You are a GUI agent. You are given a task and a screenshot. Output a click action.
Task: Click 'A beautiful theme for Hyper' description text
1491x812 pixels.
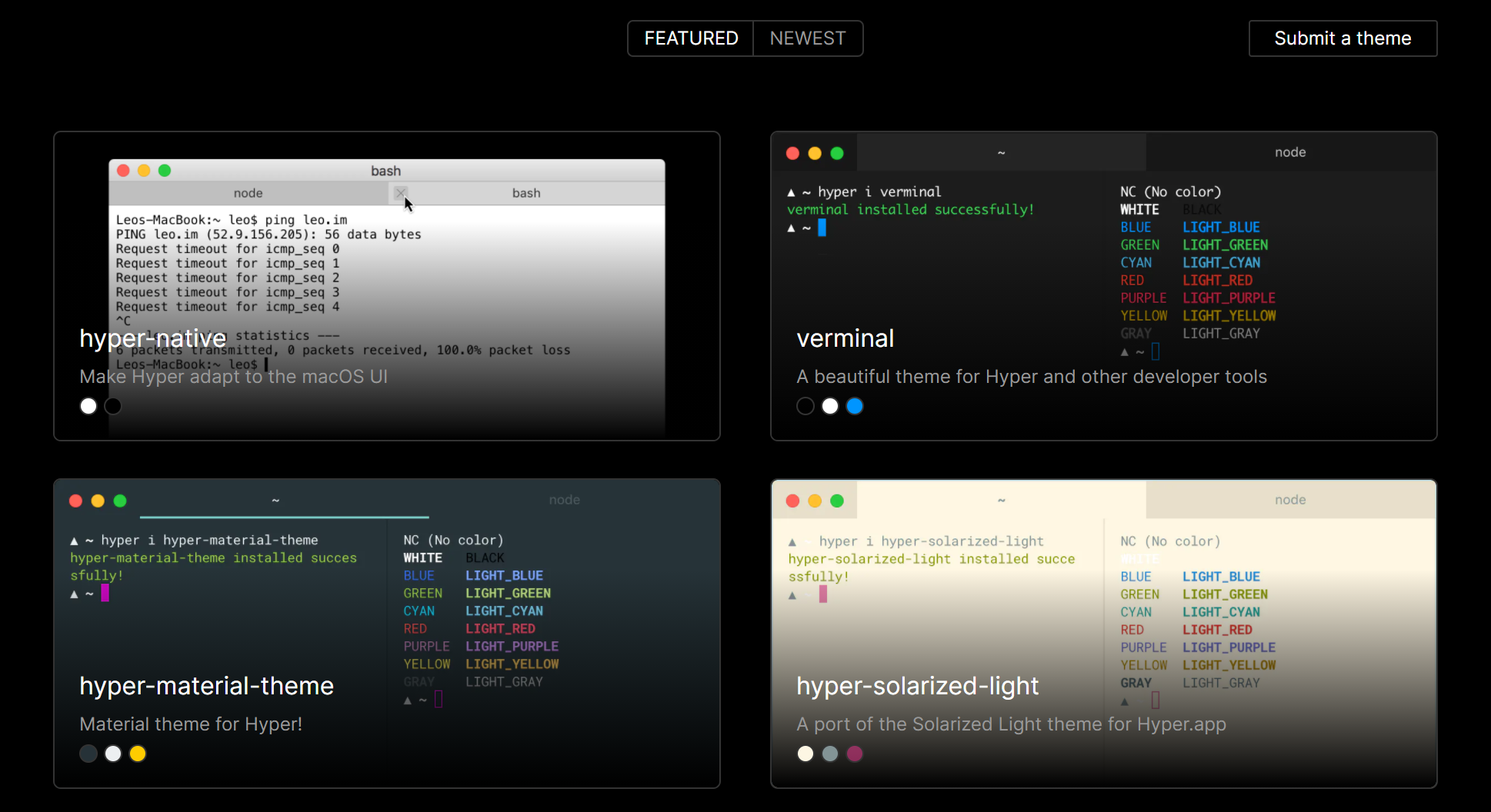click(1032, 377)
